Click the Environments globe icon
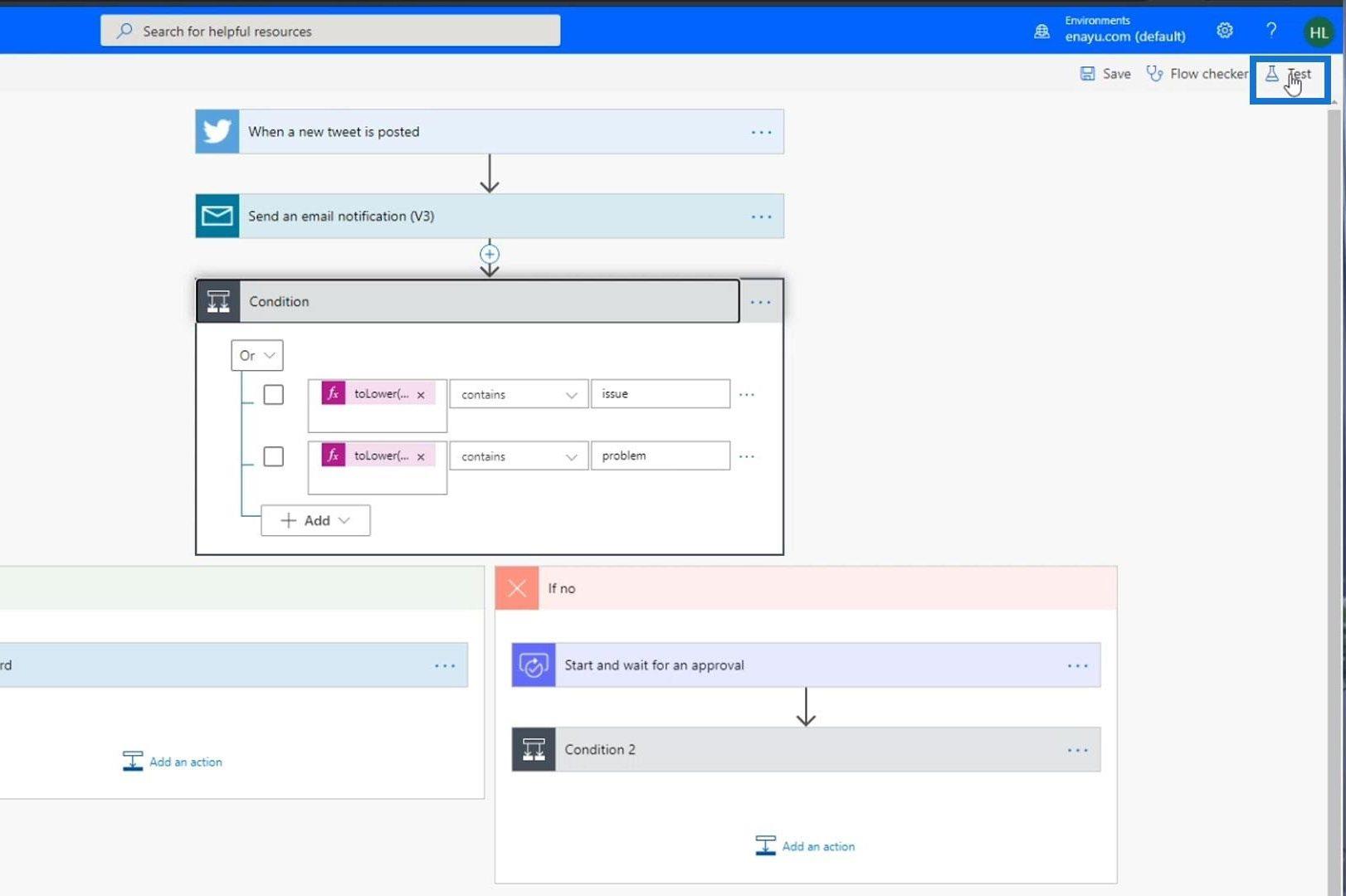This screenshot has width=1346, height=896. pos(1041,32)
